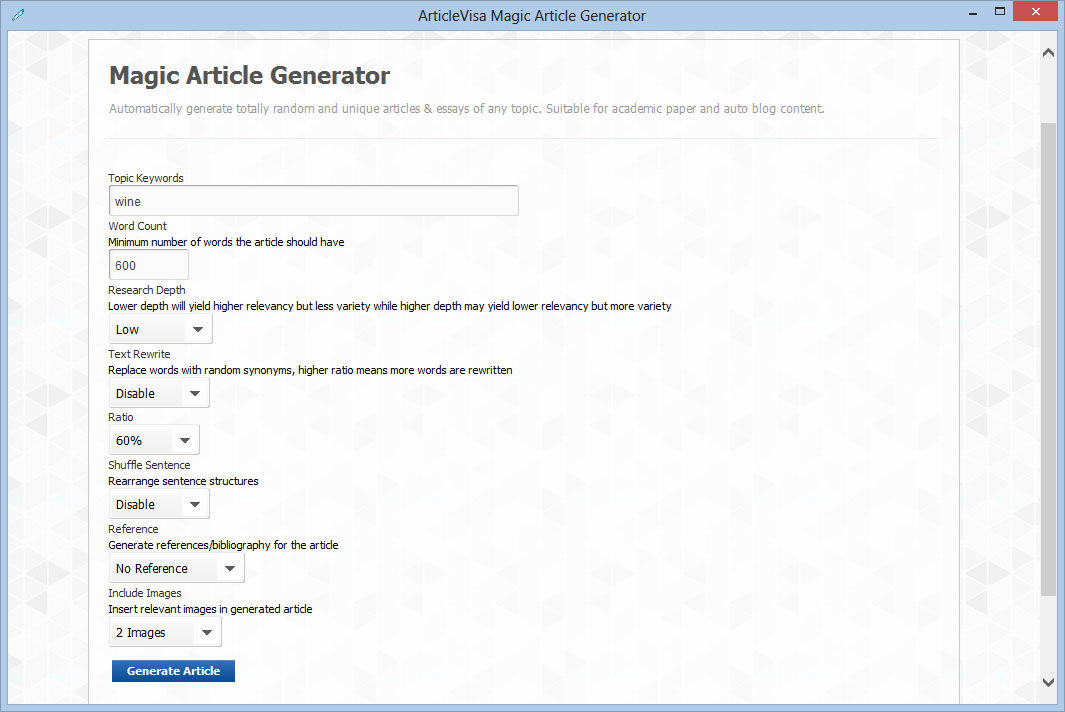The height and width of the screenshot is (712, 1065).
Task: Click the 'Rearrange sentence structures' description
Action: point(183,481)
